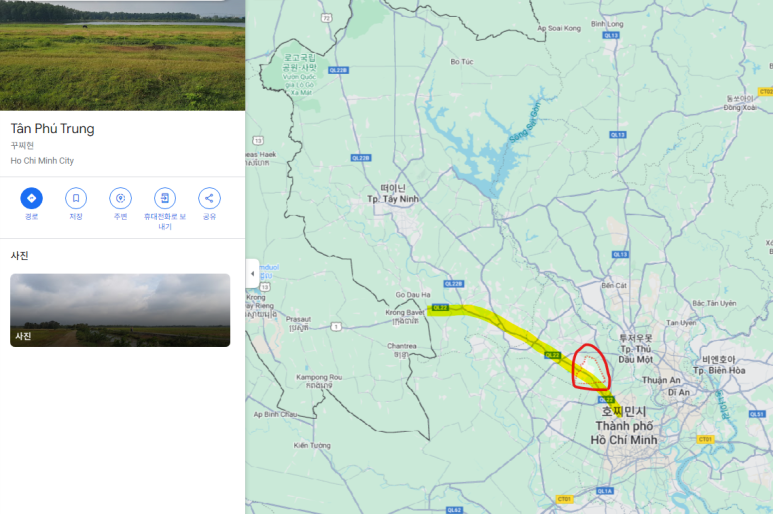Click the Go Dau Ha town label
Viewport: 773px width, 514px height.
413,295
